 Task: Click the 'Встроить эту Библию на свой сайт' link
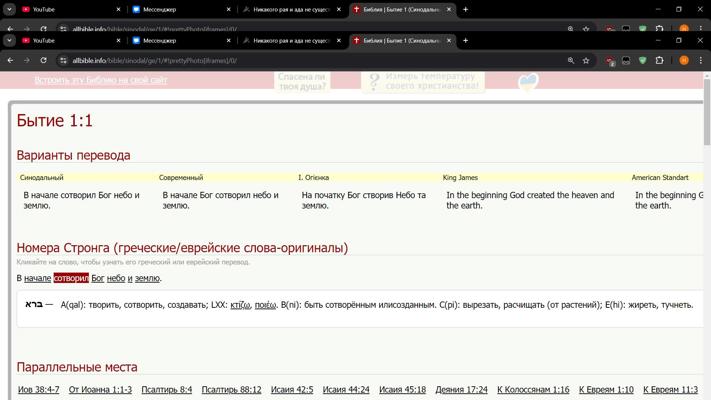101,80
